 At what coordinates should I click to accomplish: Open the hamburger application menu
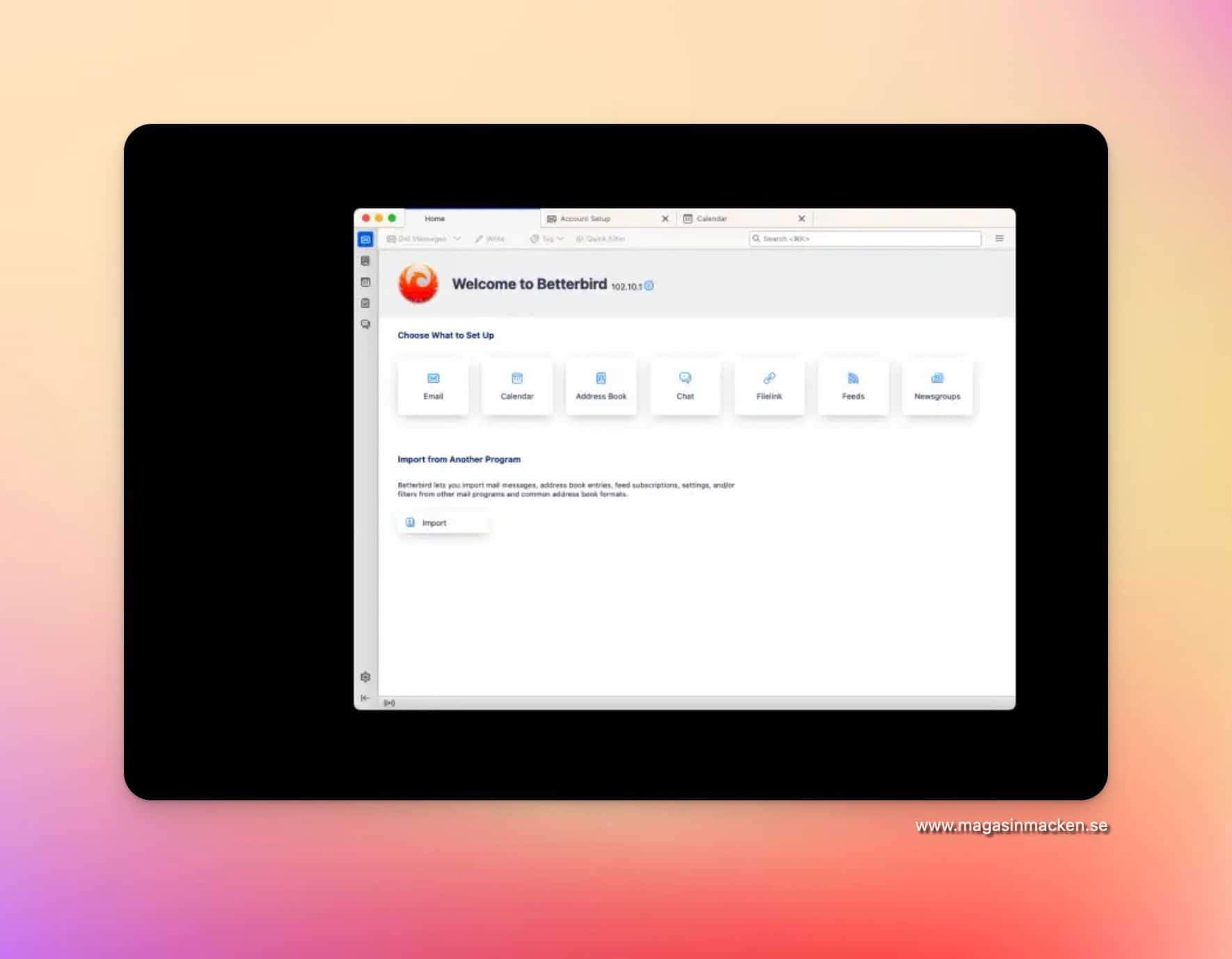[999, 239]
